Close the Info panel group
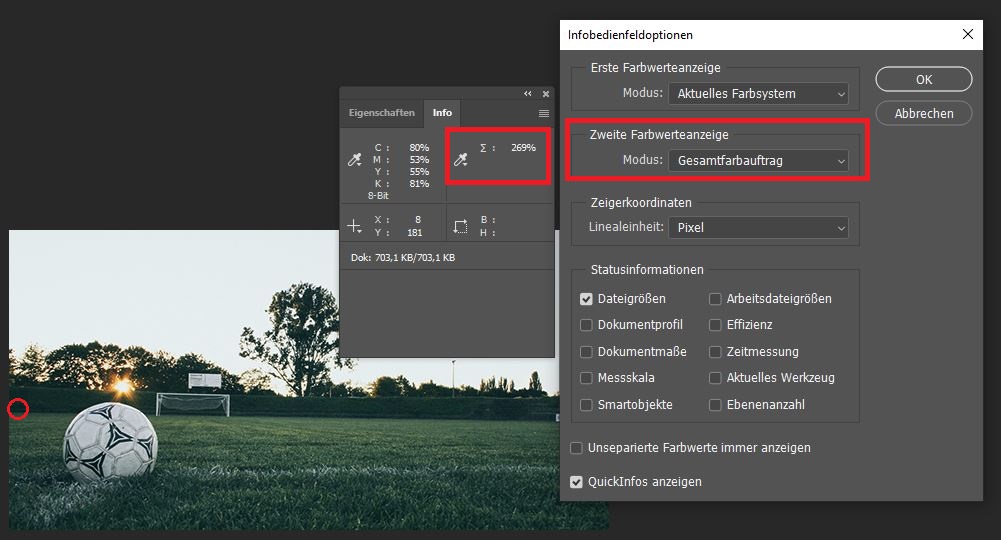Image resolution: width=1001 pixels, height=540 pixels. pyautogui.click(x=545, y=94)
